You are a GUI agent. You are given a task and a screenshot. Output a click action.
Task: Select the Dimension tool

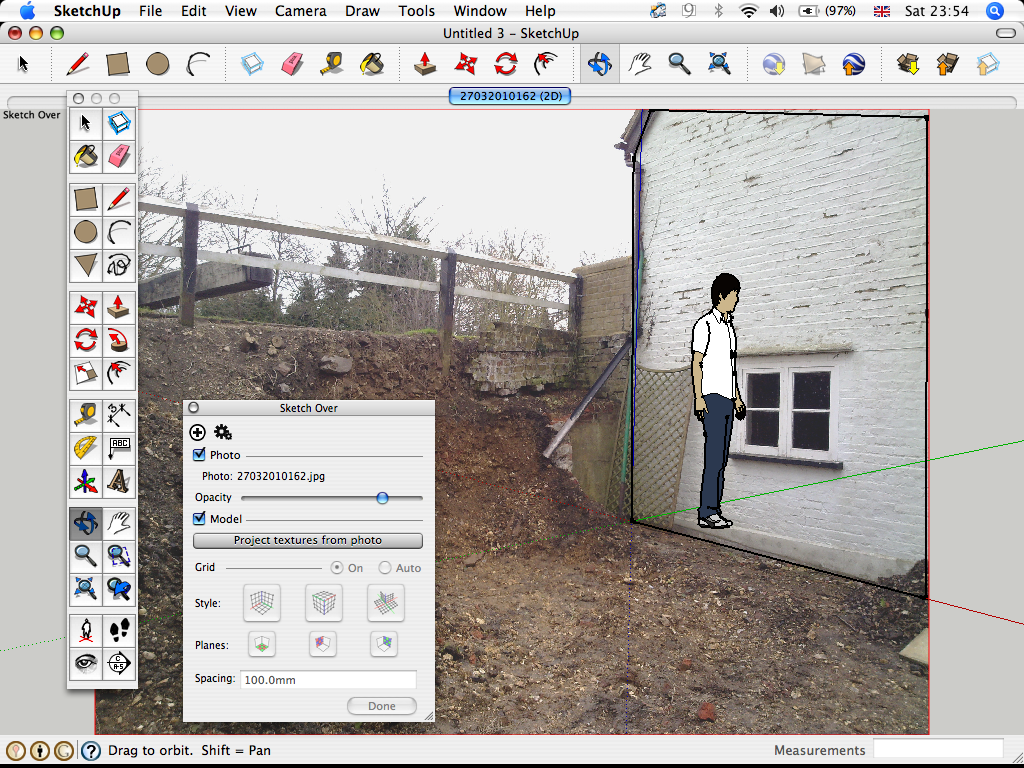point(119,415)
